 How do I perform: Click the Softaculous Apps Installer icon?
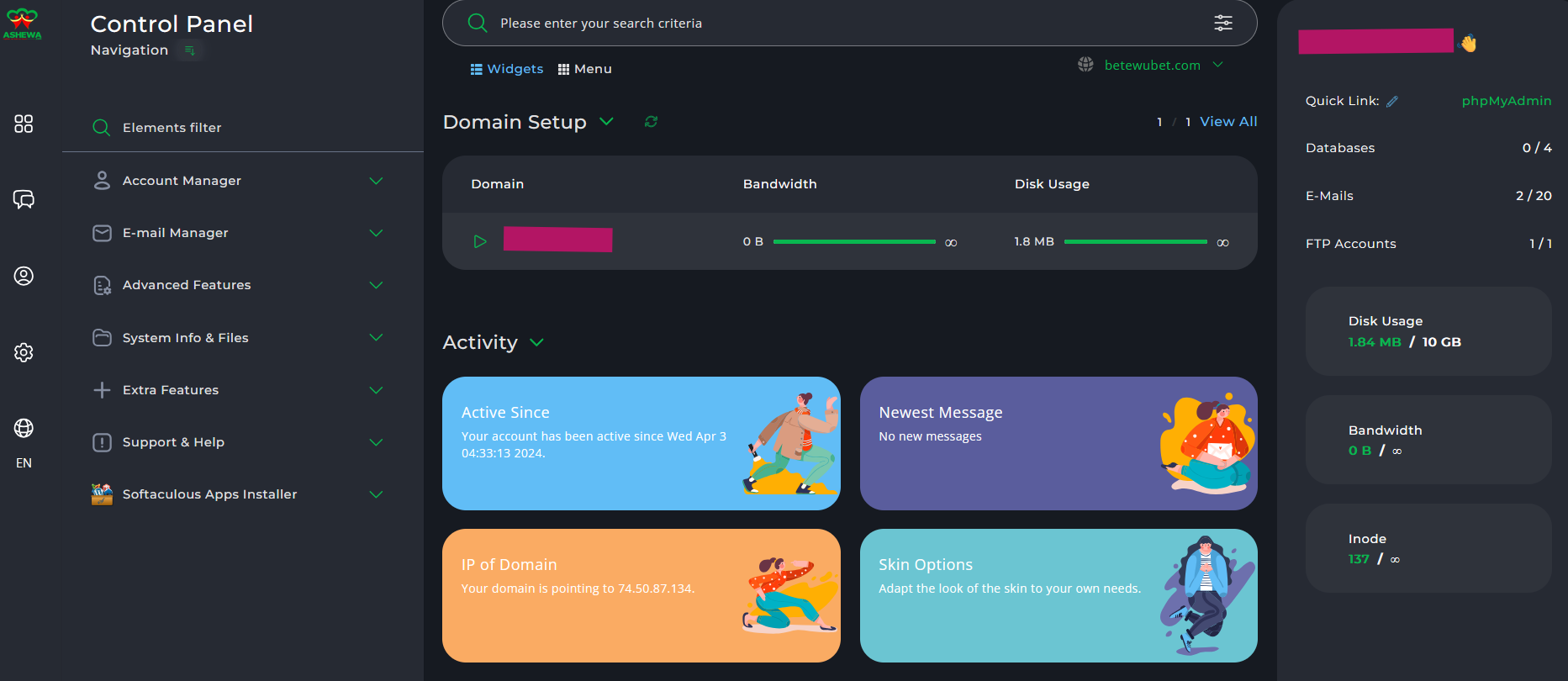102,494
